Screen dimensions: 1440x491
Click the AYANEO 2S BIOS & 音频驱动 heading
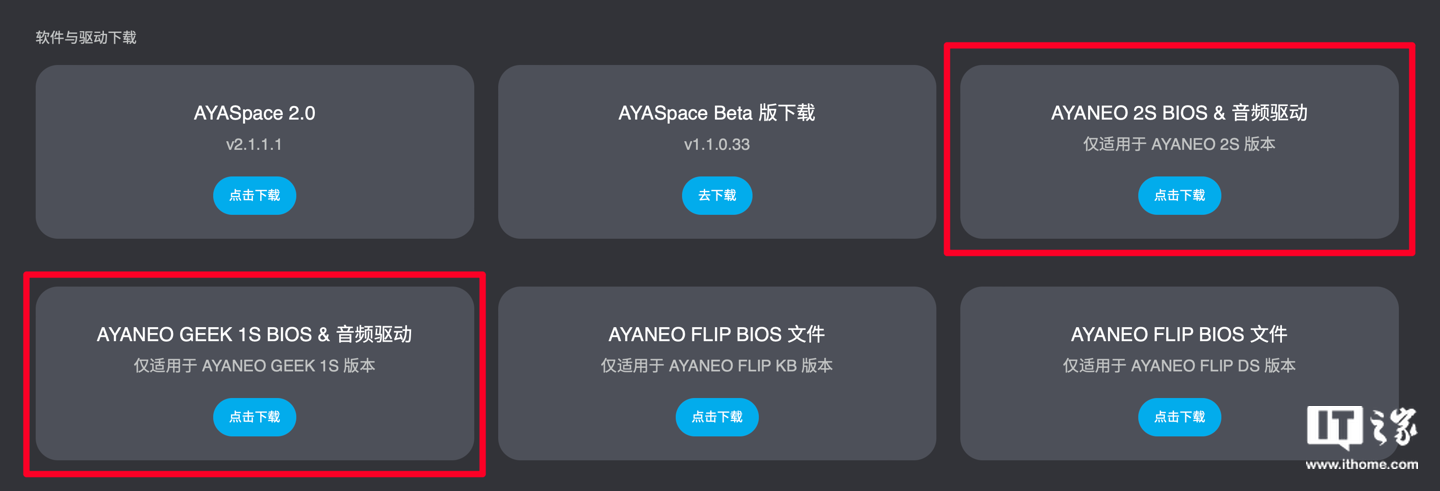coord(1179,113)
